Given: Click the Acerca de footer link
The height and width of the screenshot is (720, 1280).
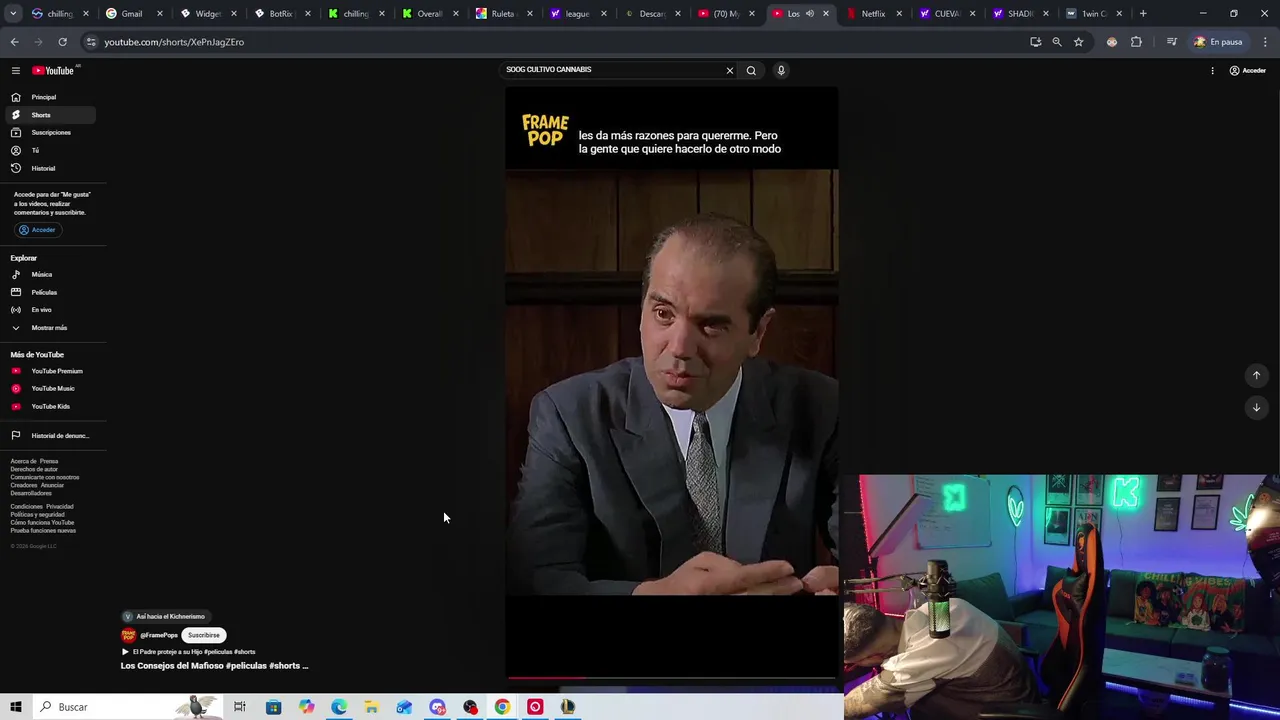Looking at the screenshot, I should 22,461.
